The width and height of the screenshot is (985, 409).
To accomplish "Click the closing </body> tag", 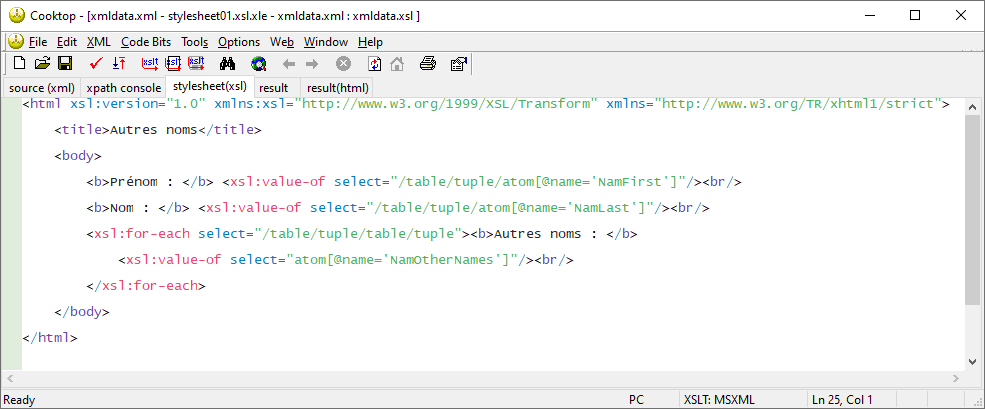I will coord(82,311).
